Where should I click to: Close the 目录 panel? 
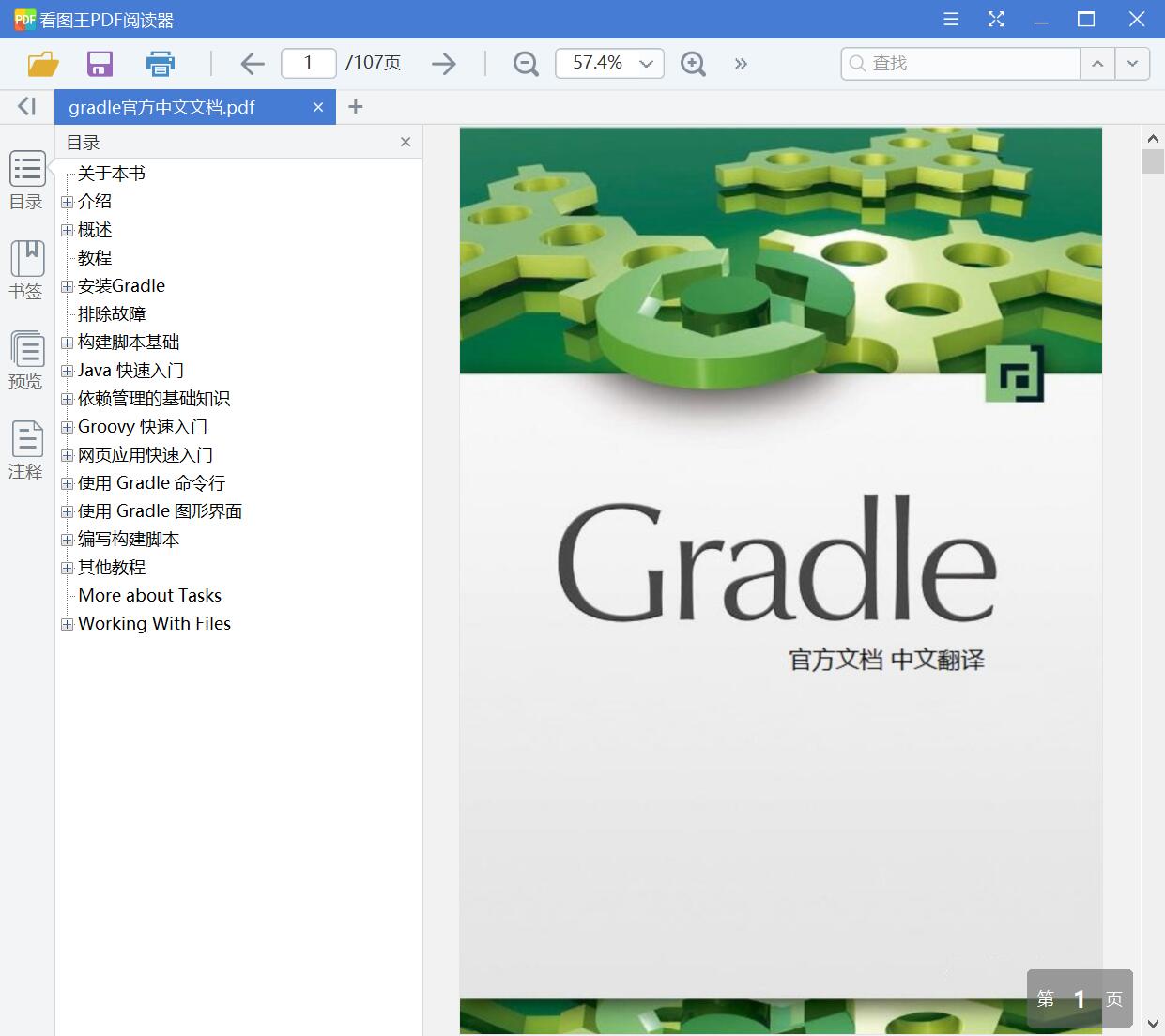click(406, 142)
